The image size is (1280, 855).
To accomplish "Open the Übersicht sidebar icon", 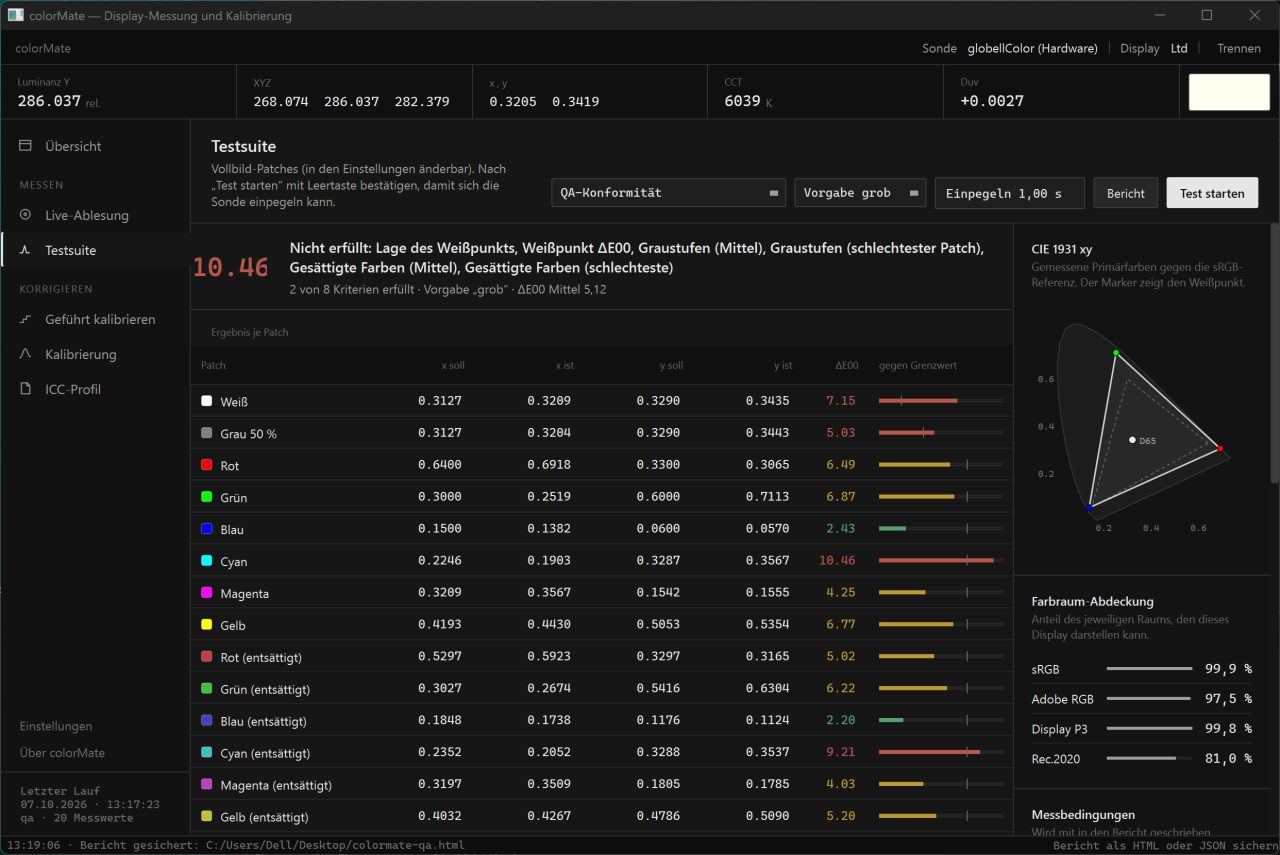I will (25, 146).
